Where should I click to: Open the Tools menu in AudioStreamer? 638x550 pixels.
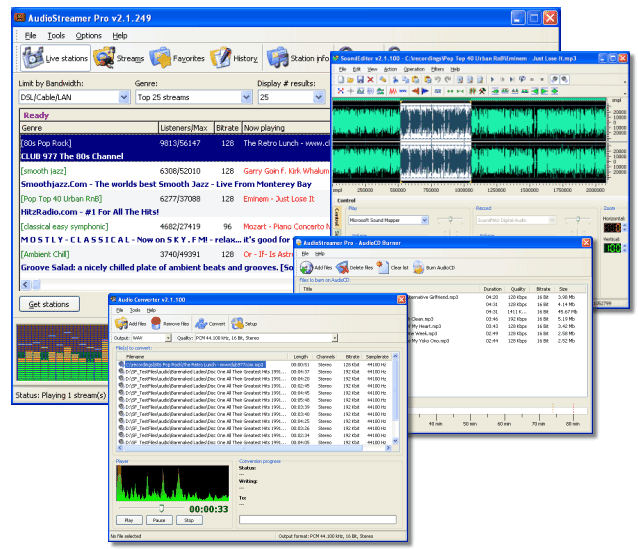tap(56, 35)
